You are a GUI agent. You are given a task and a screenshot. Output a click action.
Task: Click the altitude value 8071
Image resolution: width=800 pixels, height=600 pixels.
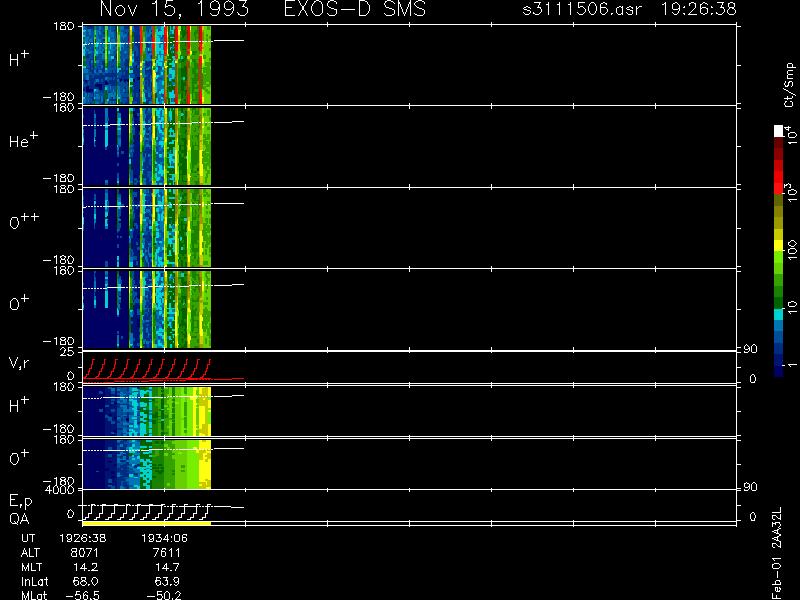[84, 553]
